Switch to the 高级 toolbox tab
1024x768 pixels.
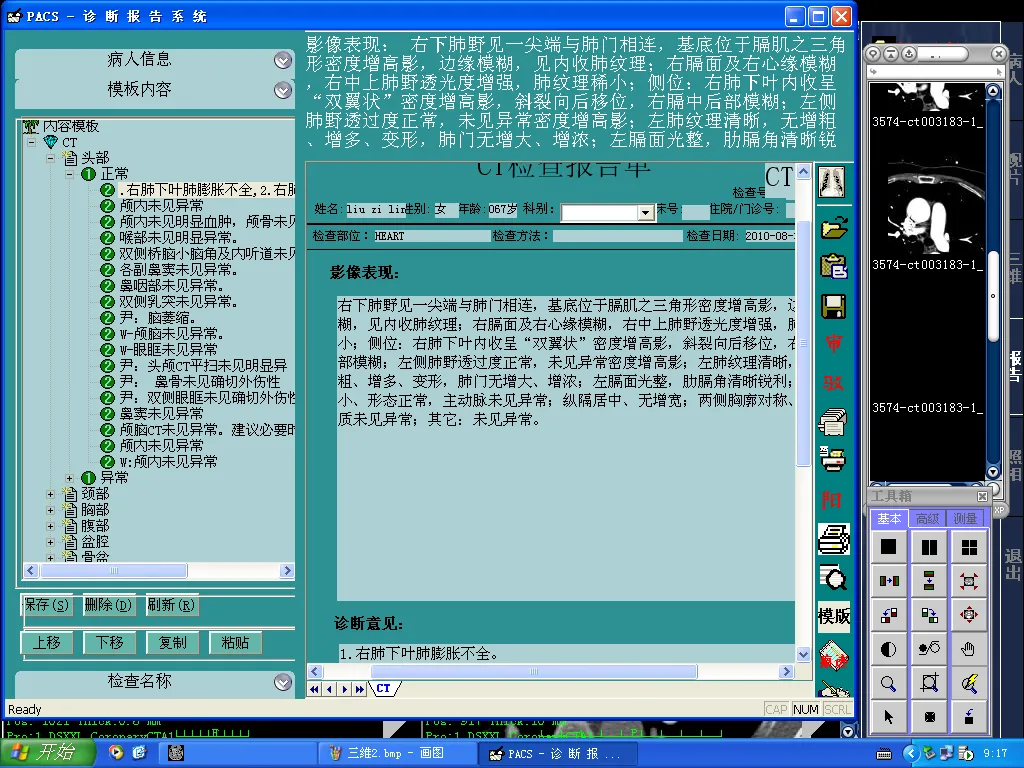click(927, 519)
